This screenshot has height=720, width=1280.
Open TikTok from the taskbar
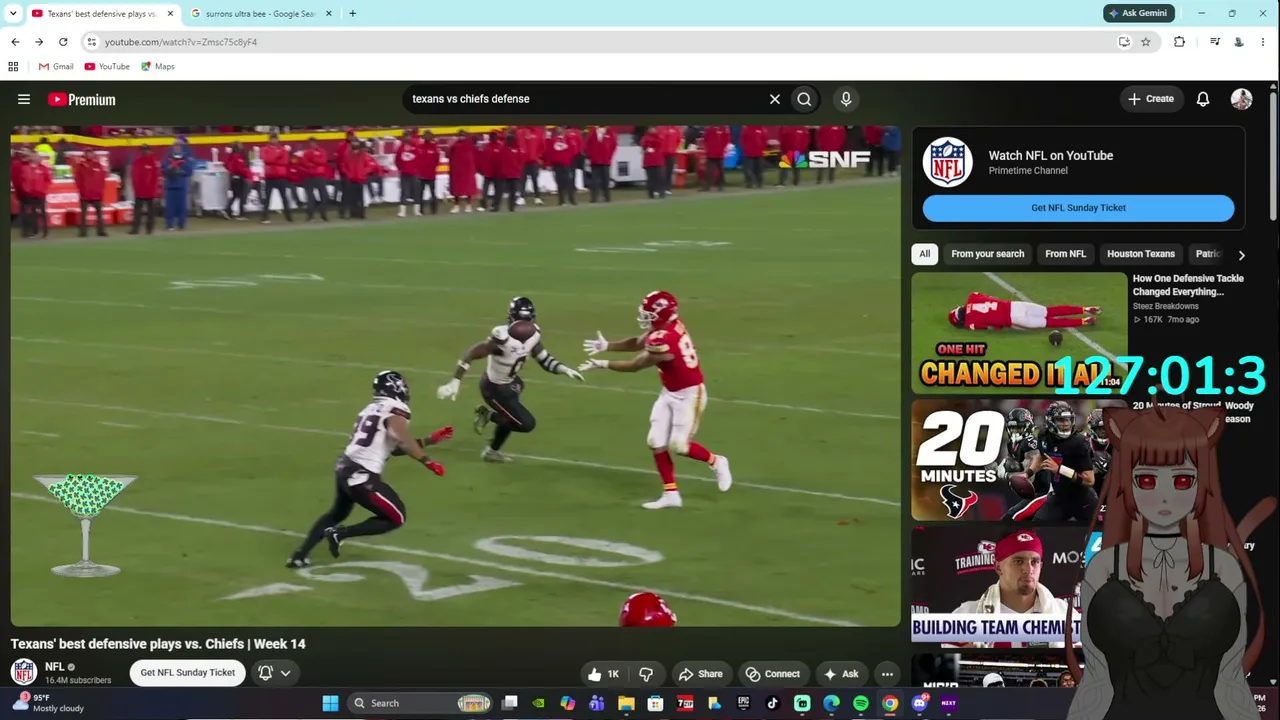[772, 703]
